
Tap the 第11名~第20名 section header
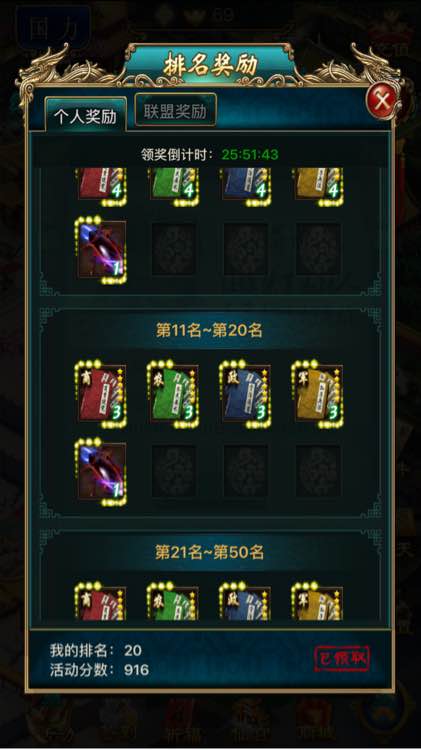coord(209,330)
